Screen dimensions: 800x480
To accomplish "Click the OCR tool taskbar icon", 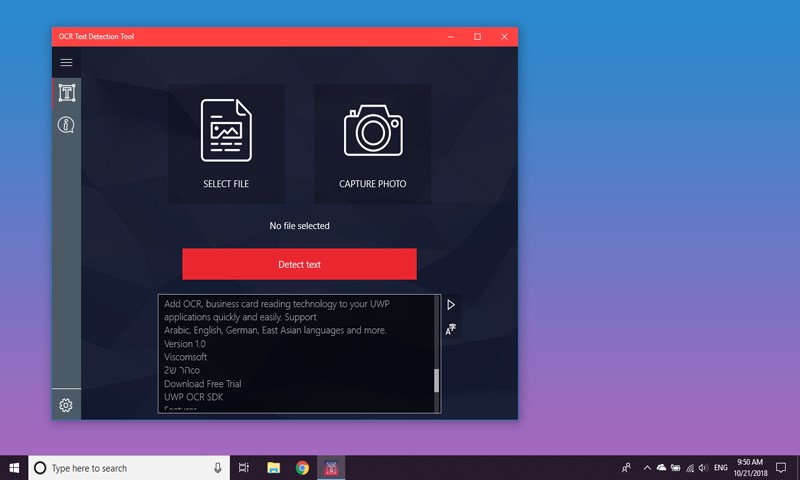I will tap(331, 468).
